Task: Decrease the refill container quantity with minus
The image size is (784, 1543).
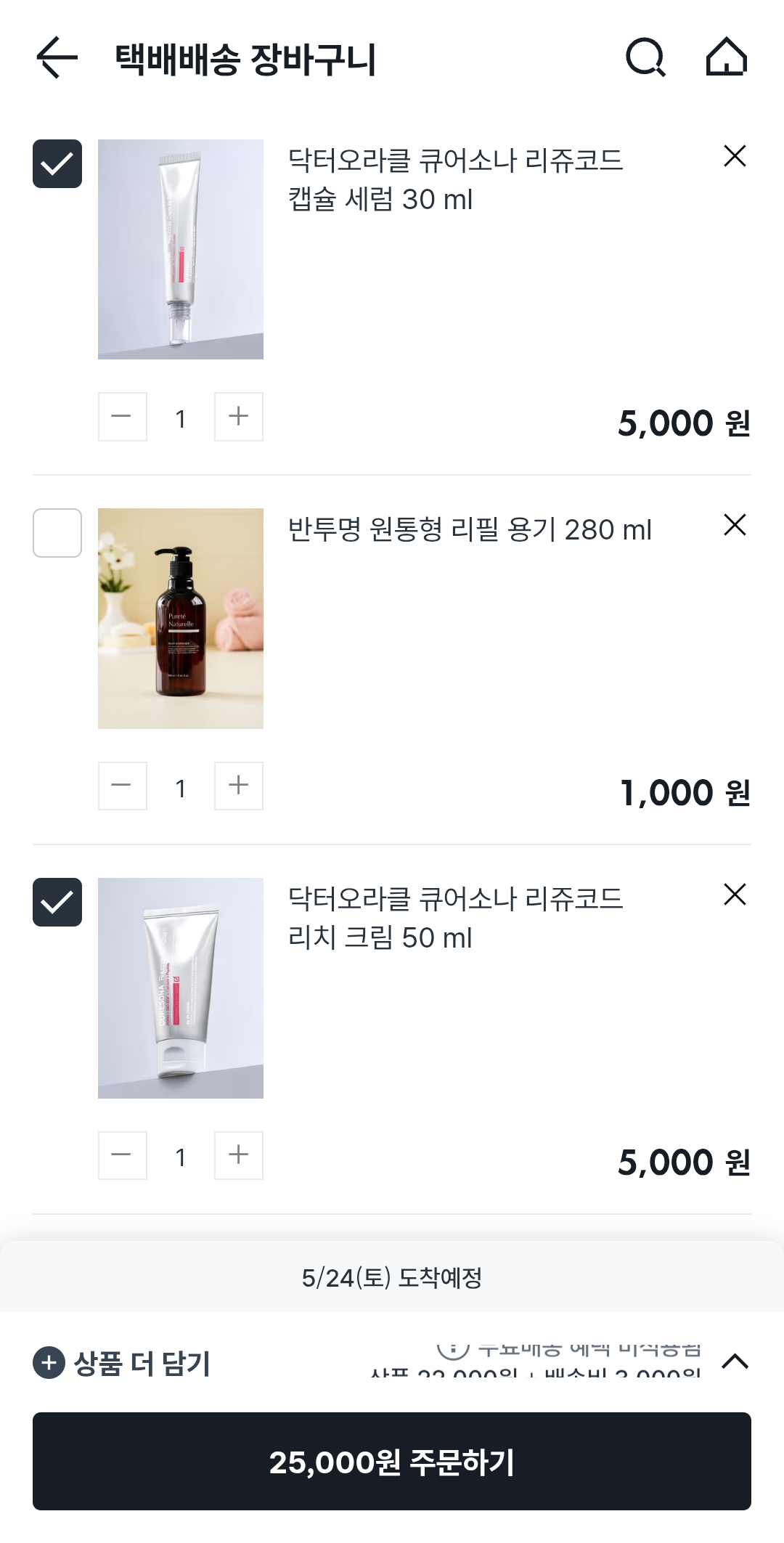Action: [x=122, y=786]
